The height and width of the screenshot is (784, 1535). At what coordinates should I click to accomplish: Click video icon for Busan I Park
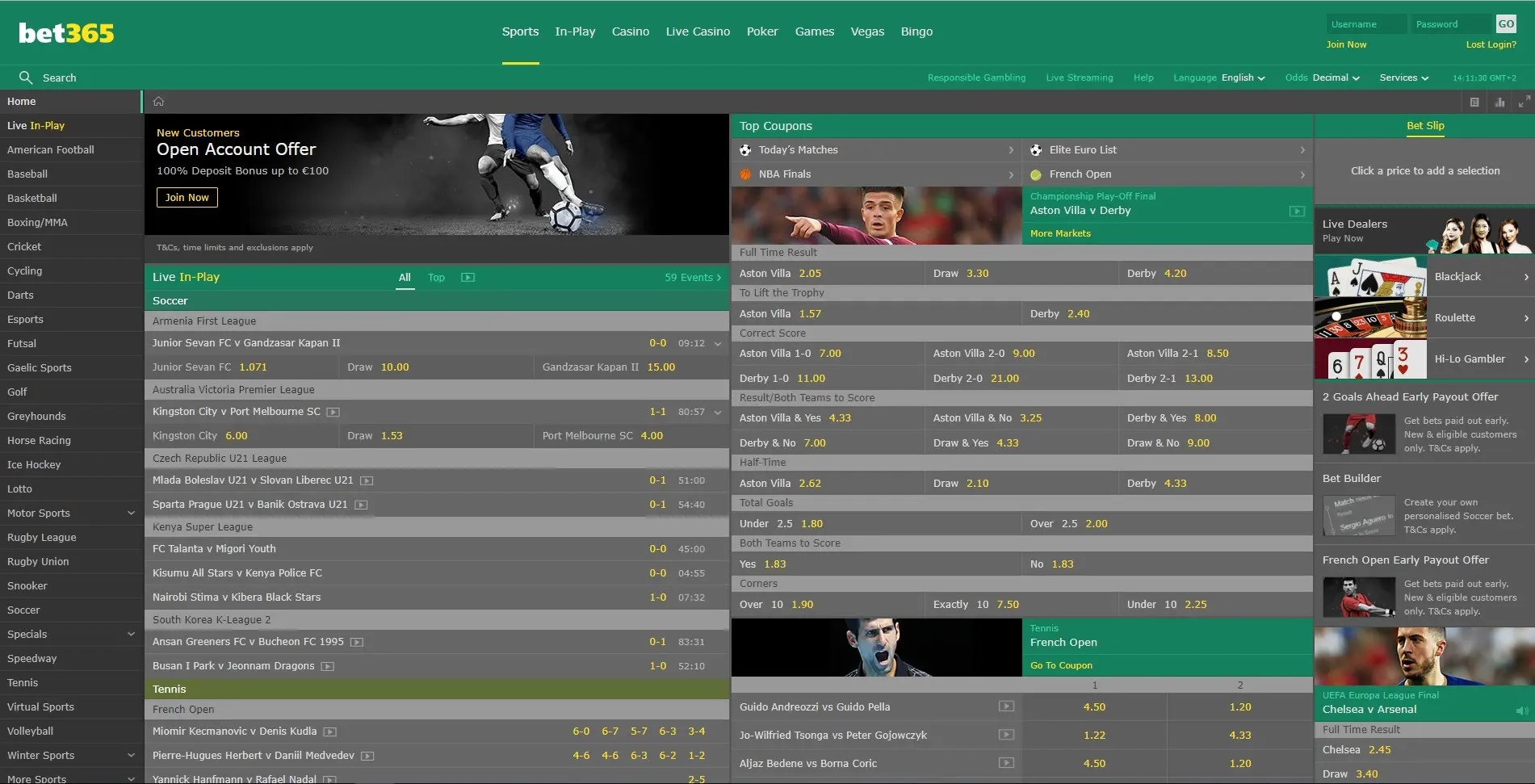(327, 666)
